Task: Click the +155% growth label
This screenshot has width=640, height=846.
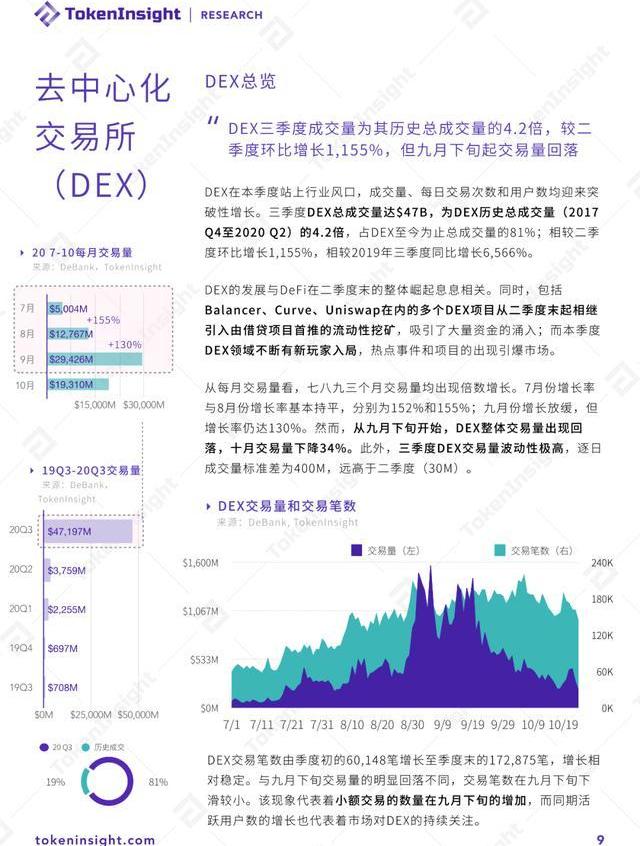Action: coord(103,320)
